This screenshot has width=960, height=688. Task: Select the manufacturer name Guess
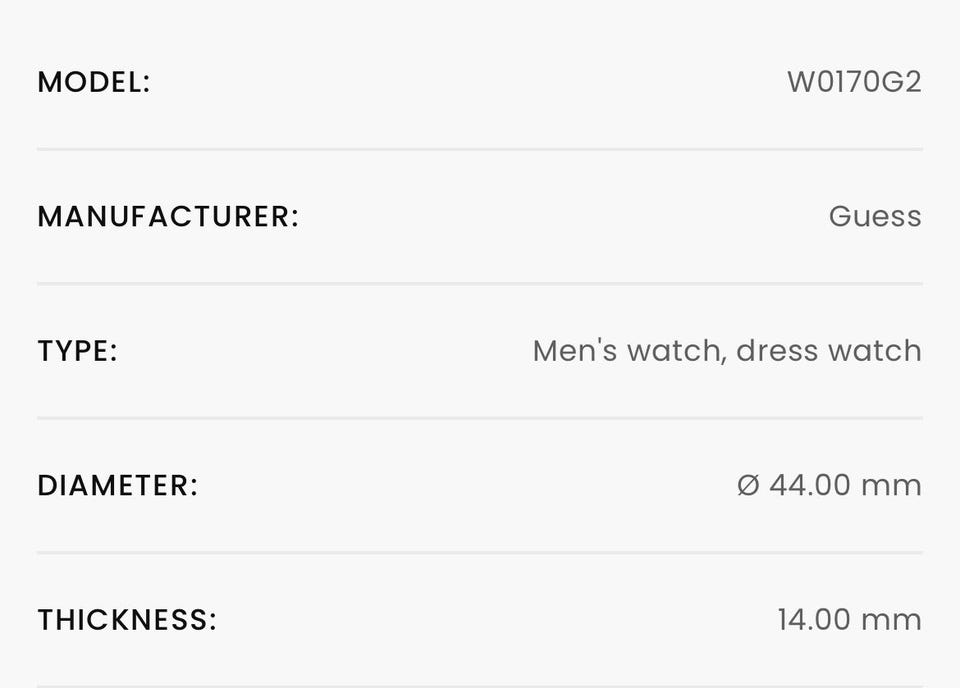[874, 216]
